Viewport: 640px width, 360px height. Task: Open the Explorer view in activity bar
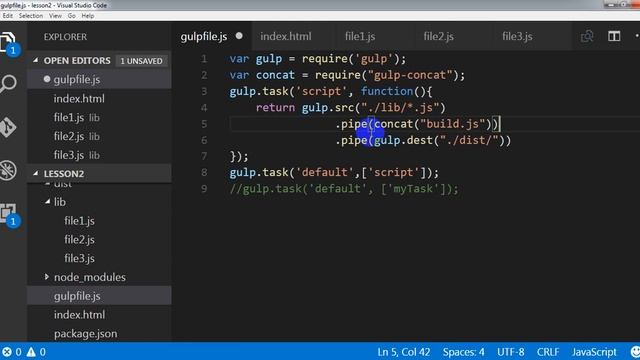8,43
